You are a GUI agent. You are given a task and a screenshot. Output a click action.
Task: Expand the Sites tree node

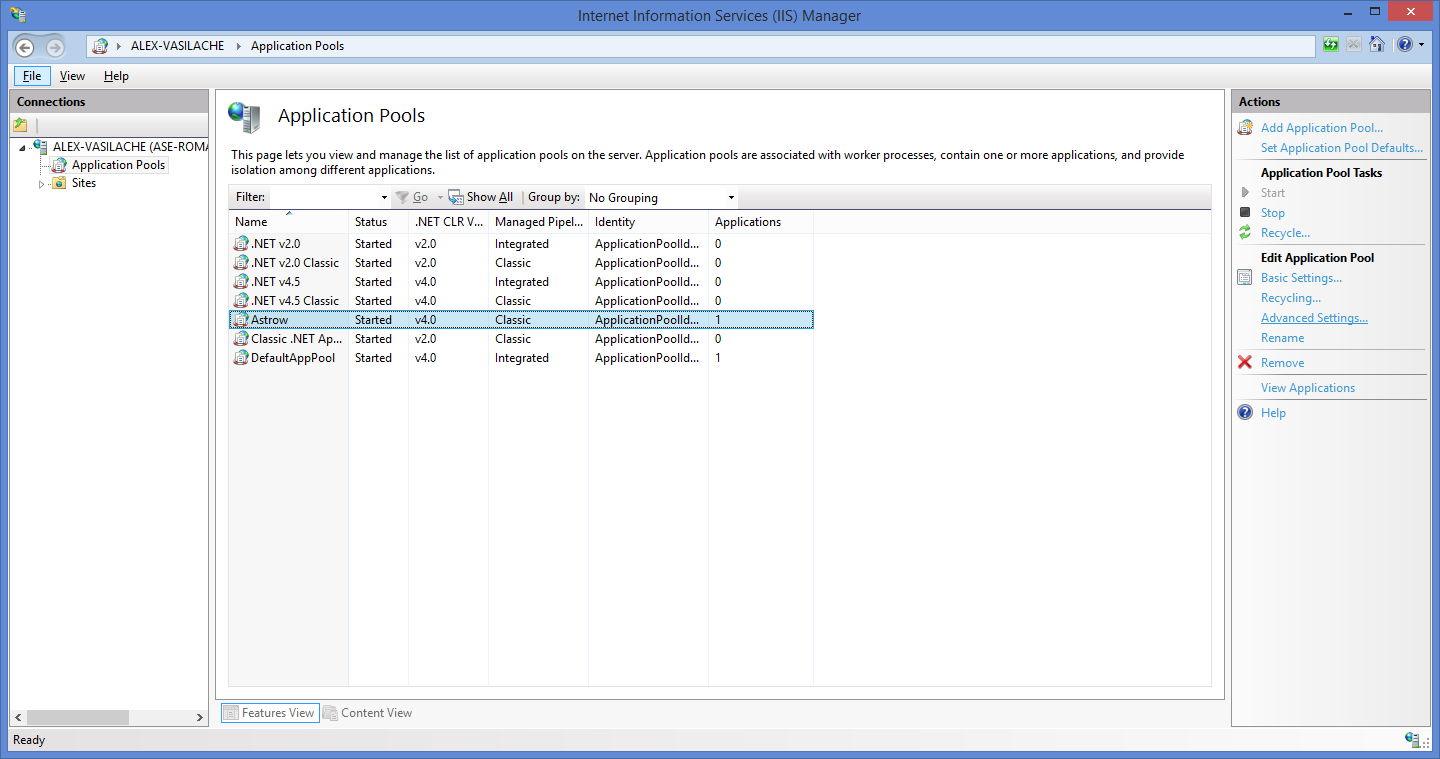[42, 184]
